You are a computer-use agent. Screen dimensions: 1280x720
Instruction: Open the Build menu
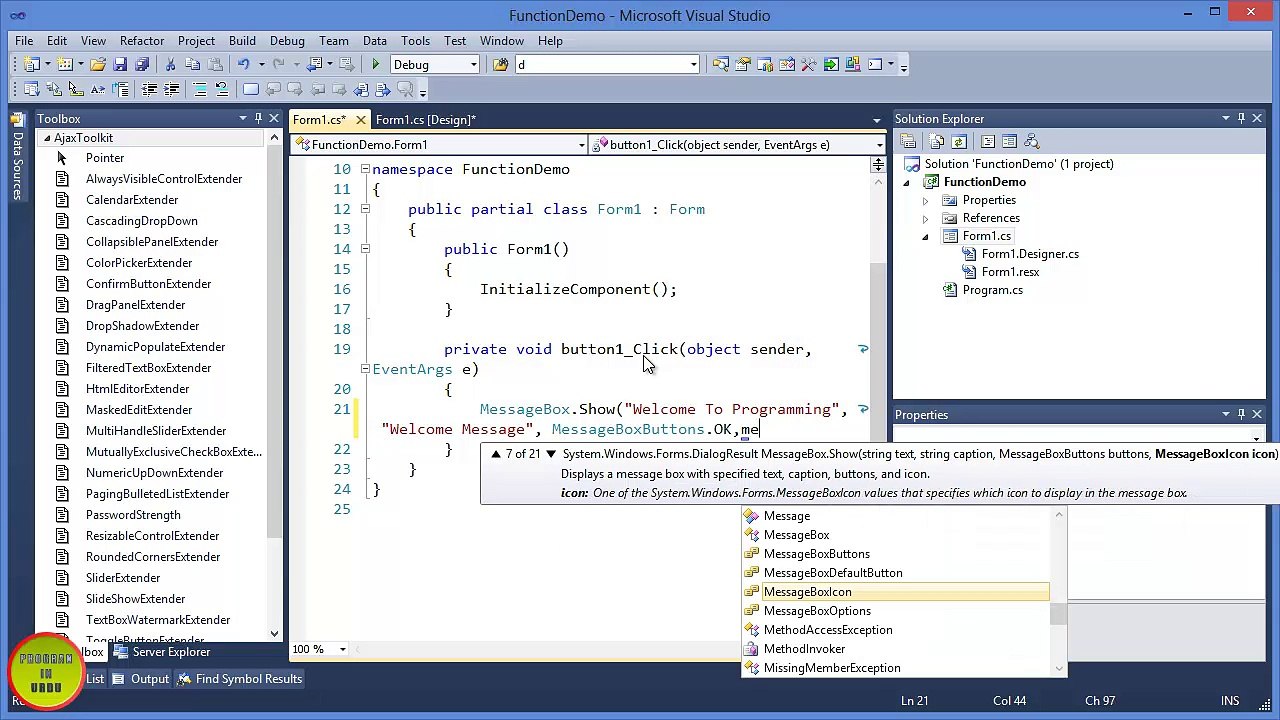pyautogui.click(x=242, y=41)
